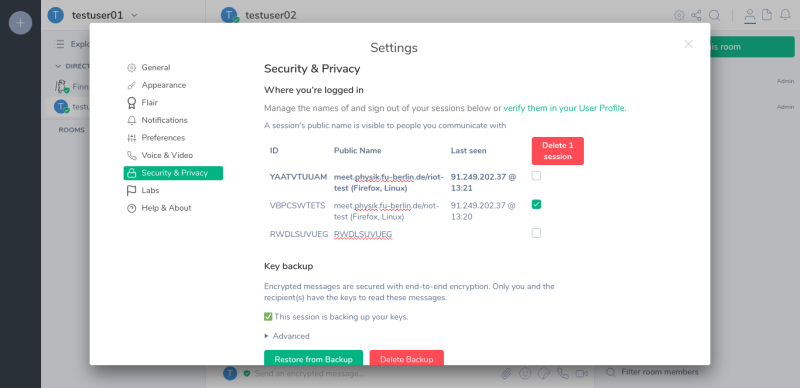Edit the RWDLSUVUEG public name field
The width and height of the screenshot is (800, 388).
point(363,234)
